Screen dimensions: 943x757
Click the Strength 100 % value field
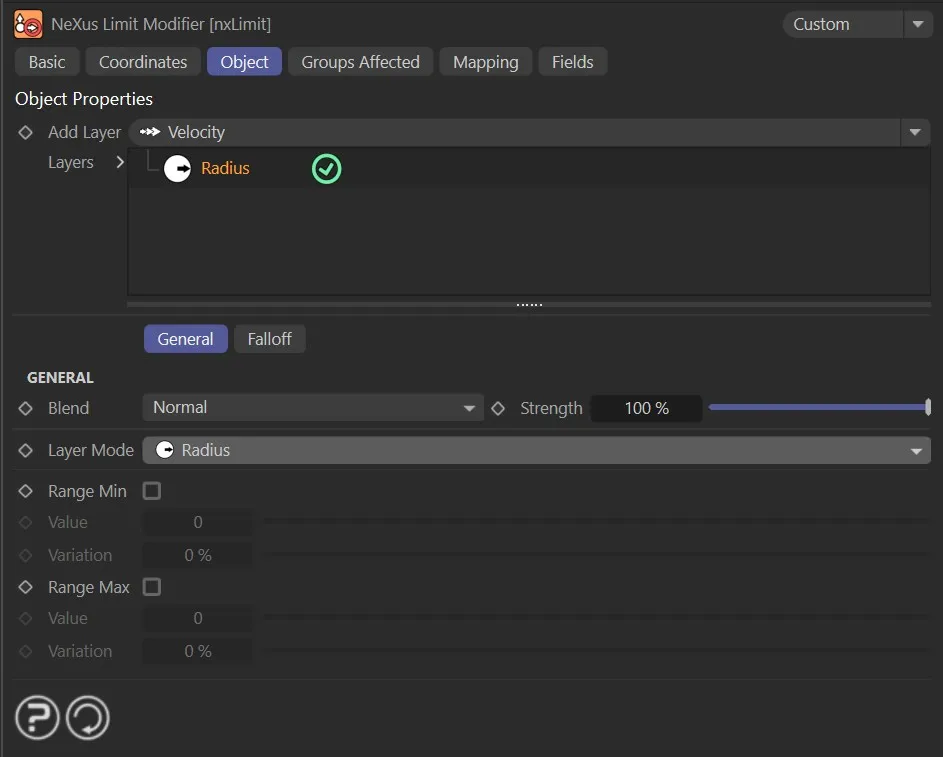[x=646, y=408]
